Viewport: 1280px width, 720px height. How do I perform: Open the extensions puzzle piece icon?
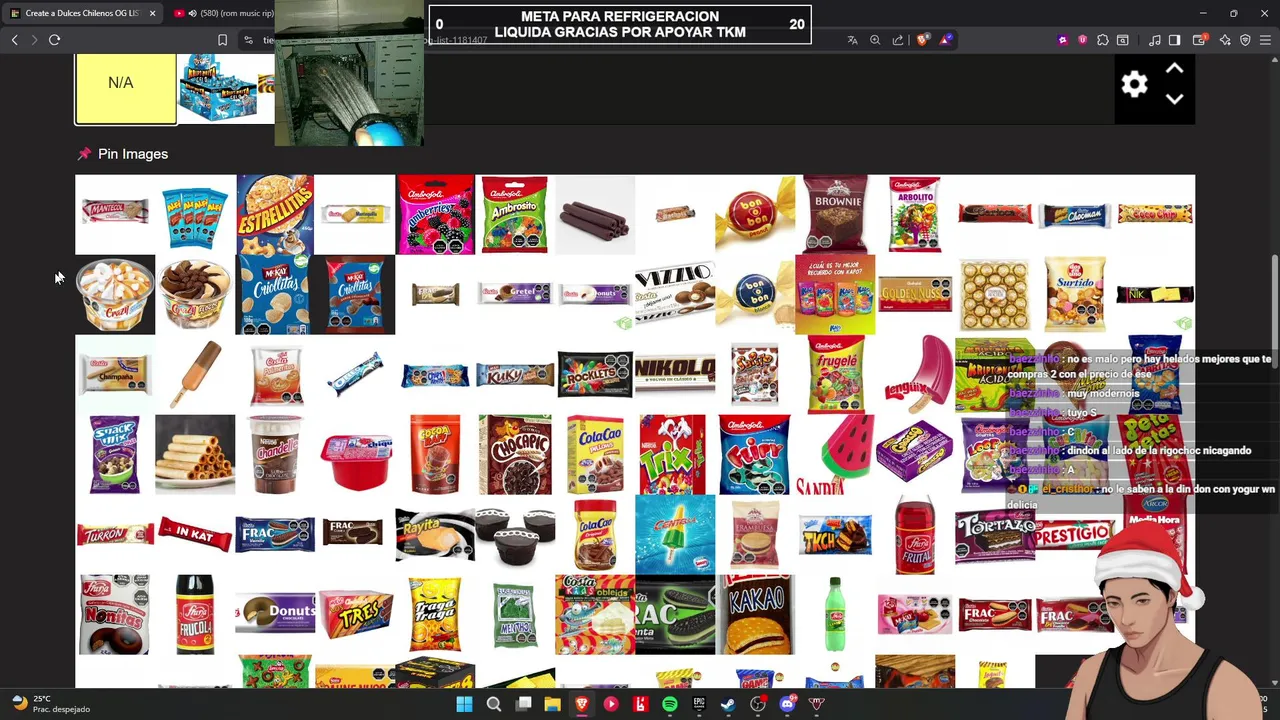pos(1103,40)
